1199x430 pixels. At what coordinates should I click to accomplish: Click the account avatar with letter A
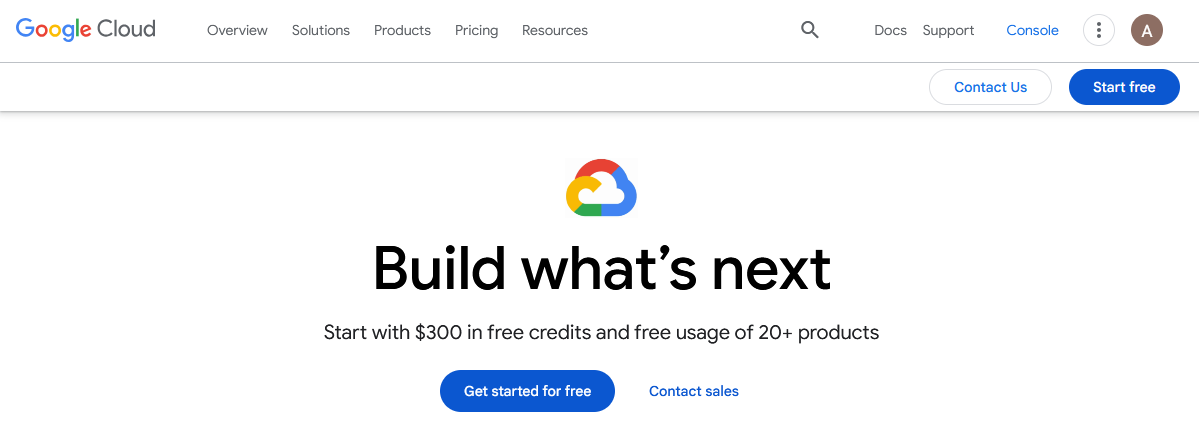(1146, 30)
